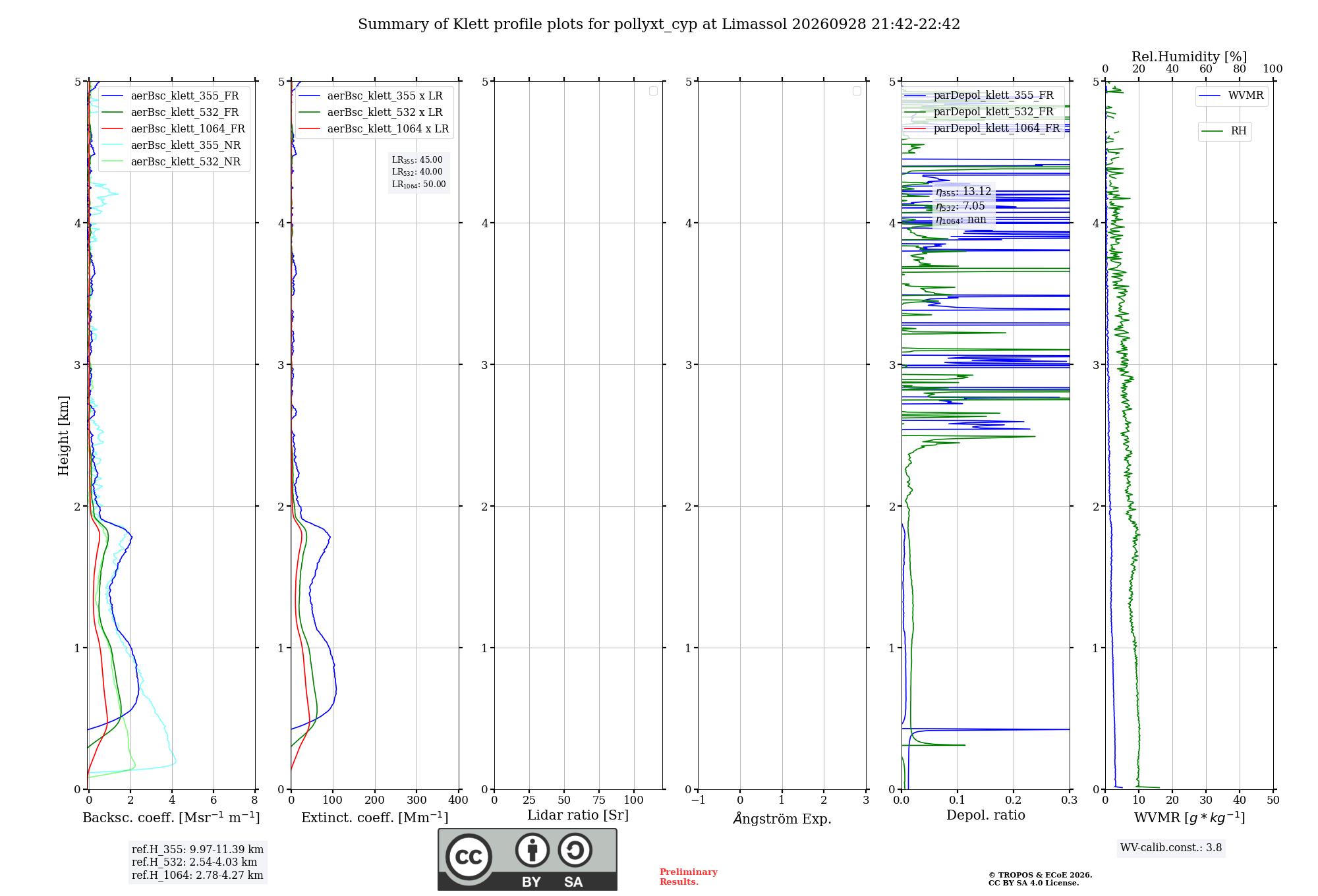The height and width of the screenshot is (896, 1318).
Task: Click the empty legend box in Lidar ratio plot
Action: tap(653, 91)
